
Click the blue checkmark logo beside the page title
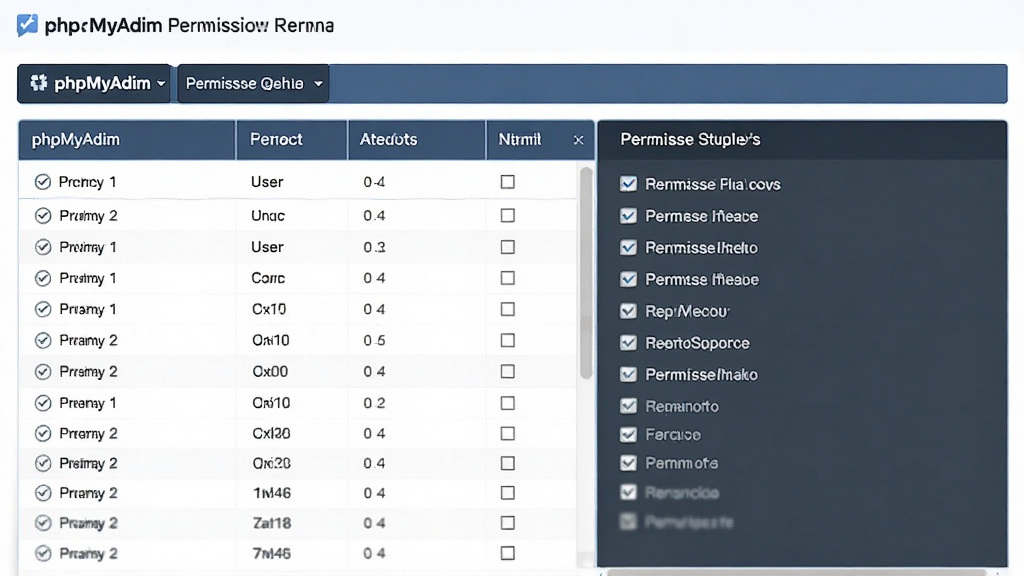[27, 25]
